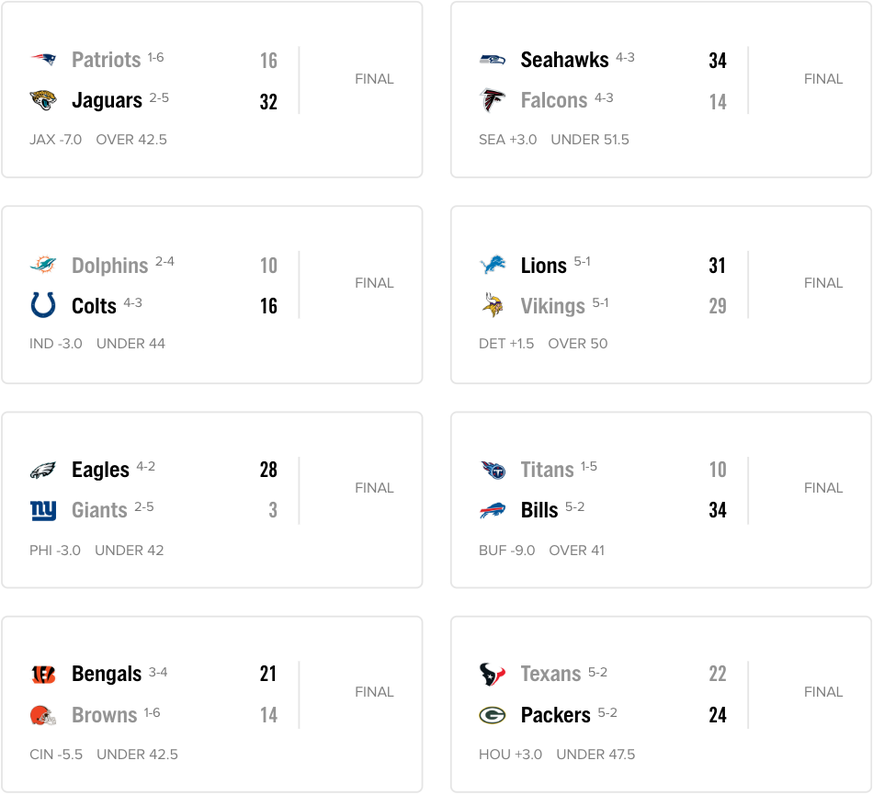Click the JAX -7.0 betting line
Viewport: 873px width, 795px height.
[56, 140]
